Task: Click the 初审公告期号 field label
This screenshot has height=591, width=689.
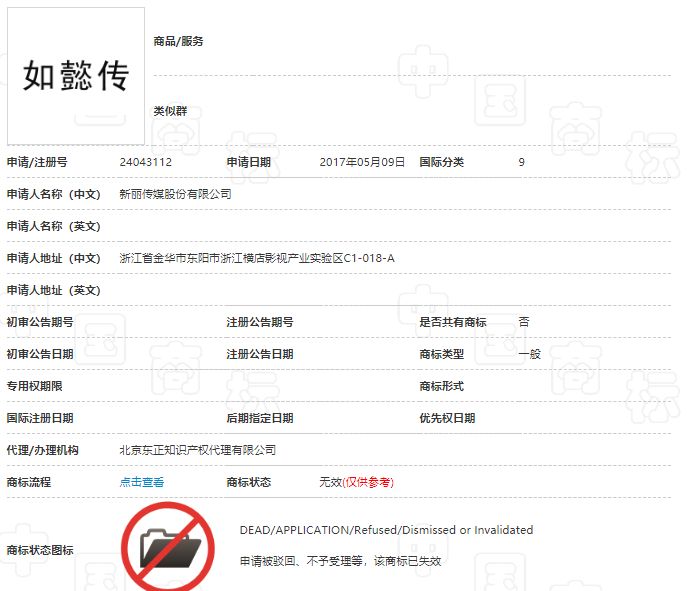Action: (40, 322)
